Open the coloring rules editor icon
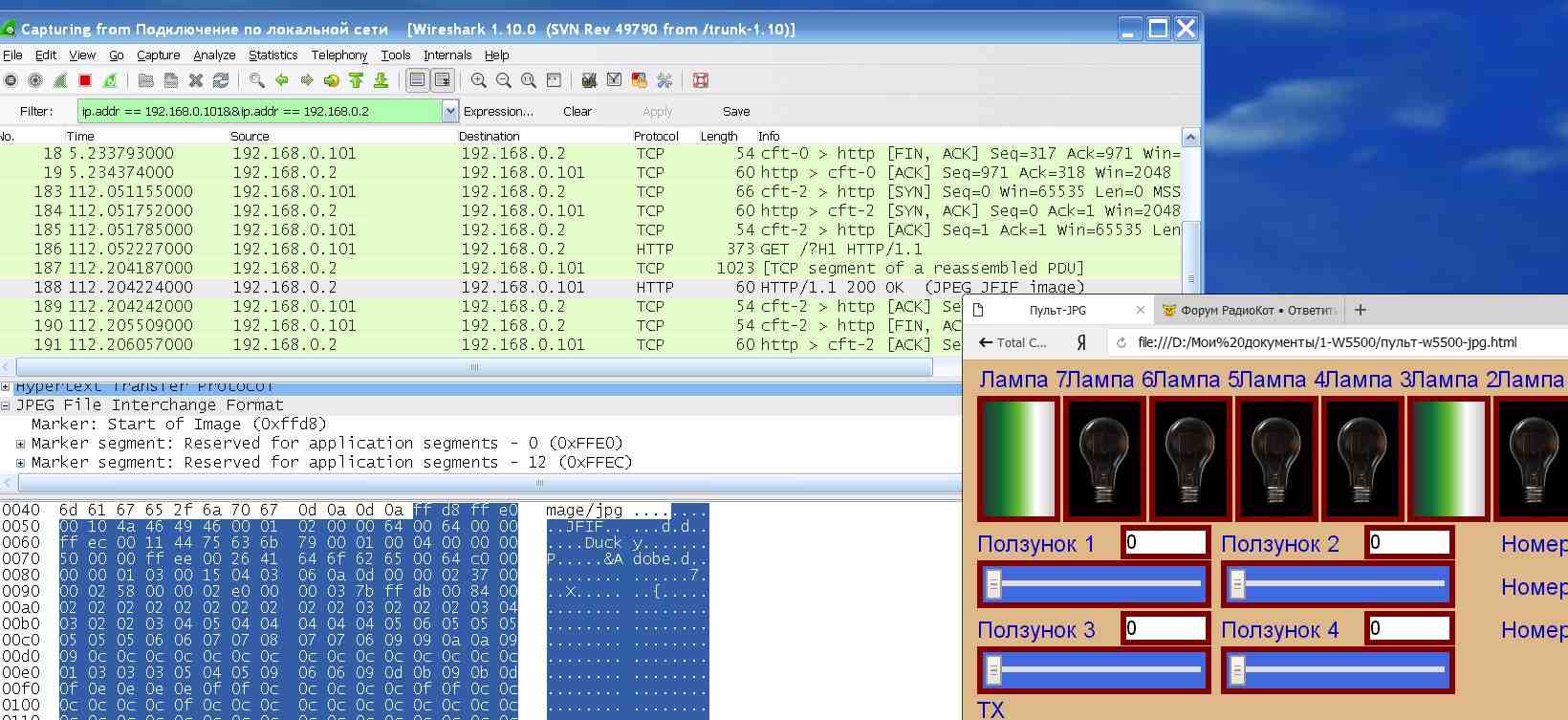1568x720 pixels. 640,80
